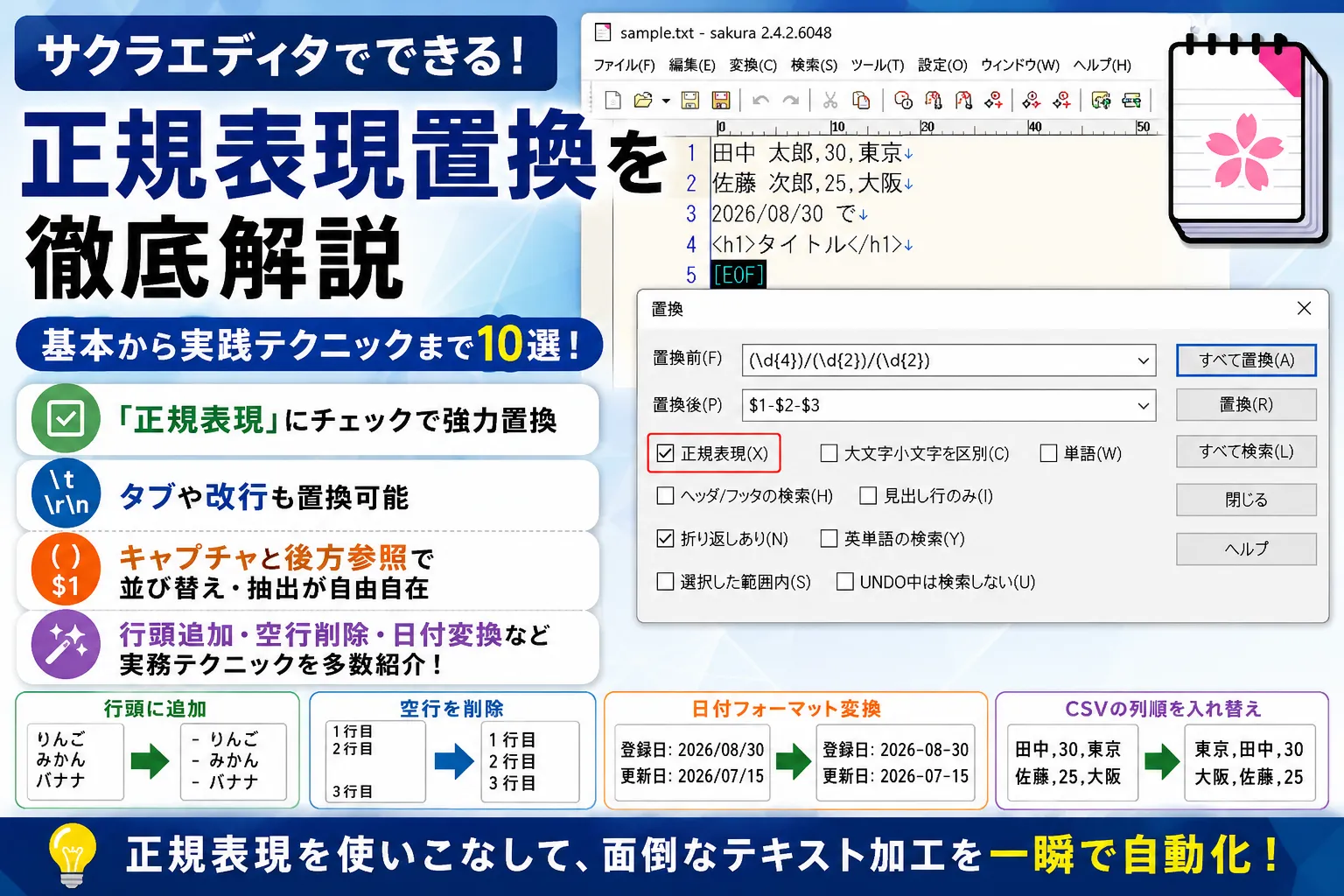Enable 選択した範囲内(S) checkbox
1344x896 pixels.
(665, 582)
